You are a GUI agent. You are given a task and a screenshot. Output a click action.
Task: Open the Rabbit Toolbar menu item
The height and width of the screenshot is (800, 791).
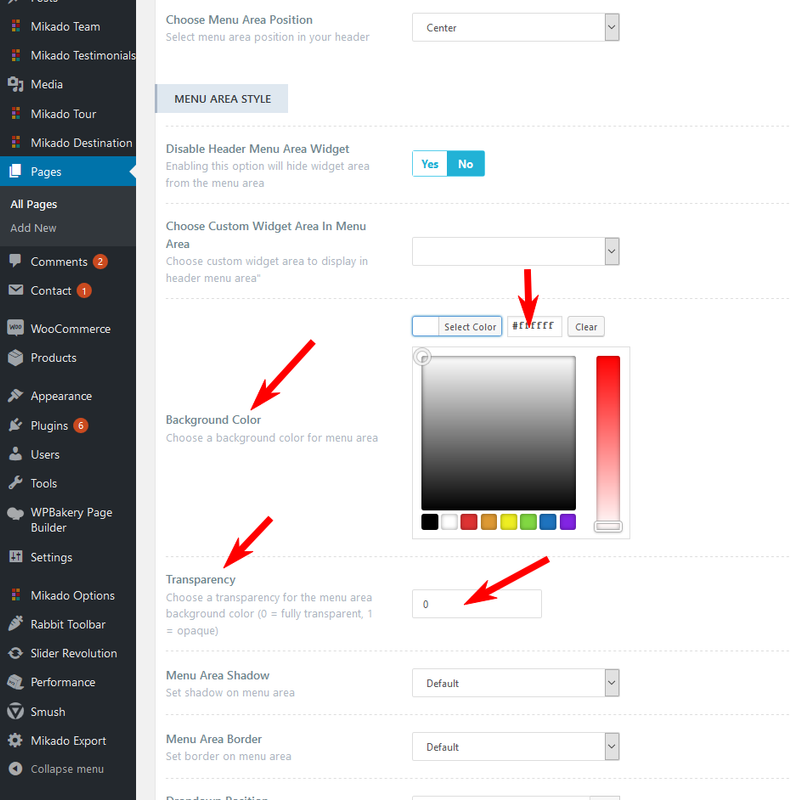68,624
